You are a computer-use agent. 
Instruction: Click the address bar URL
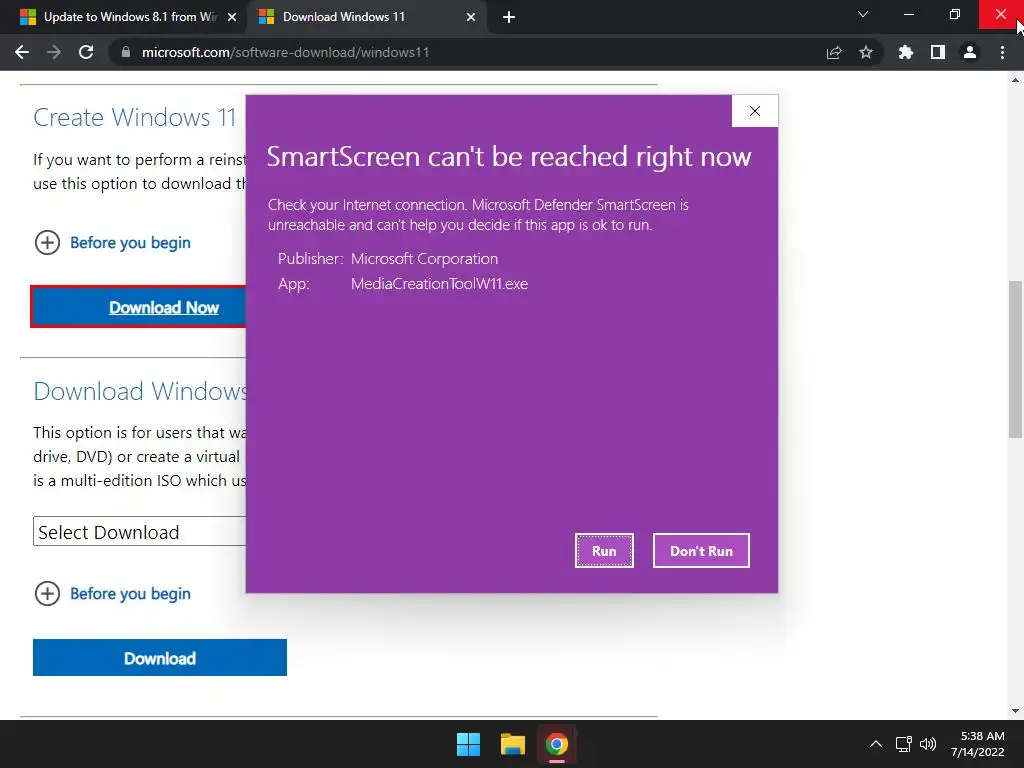(x=285, y=52)
